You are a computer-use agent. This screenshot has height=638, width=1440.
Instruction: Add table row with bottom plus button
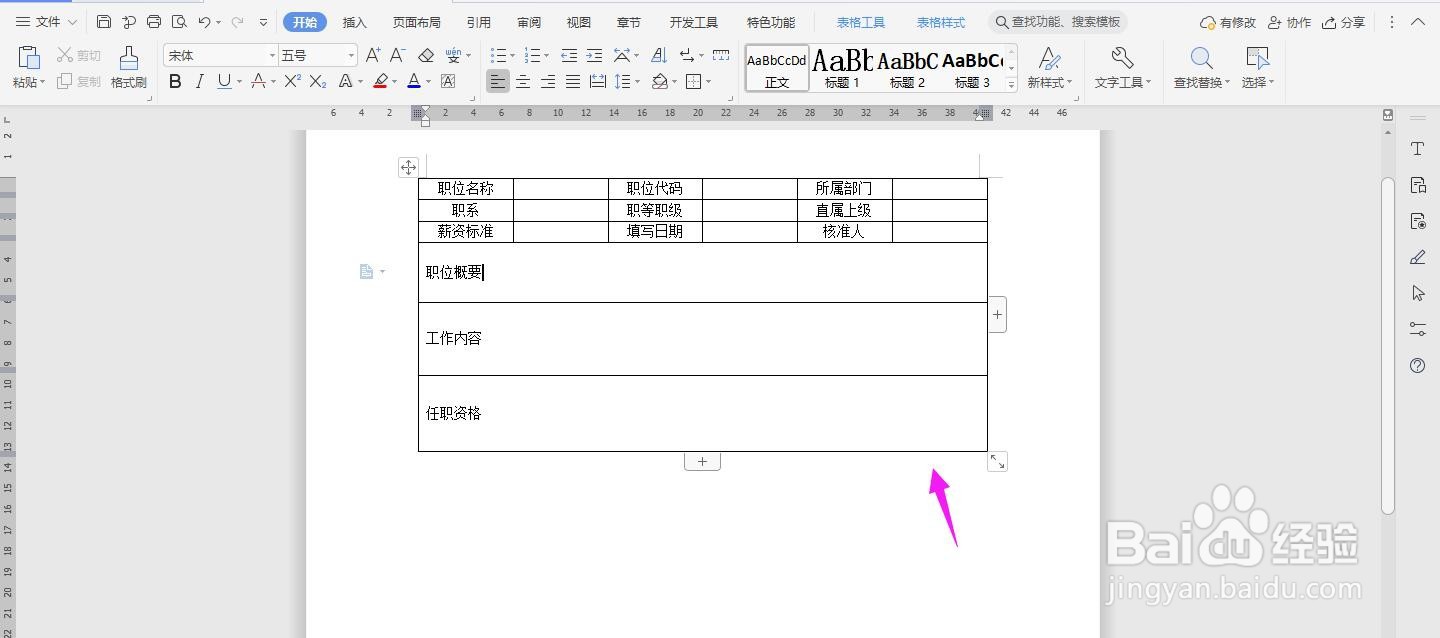click(702, 461)
